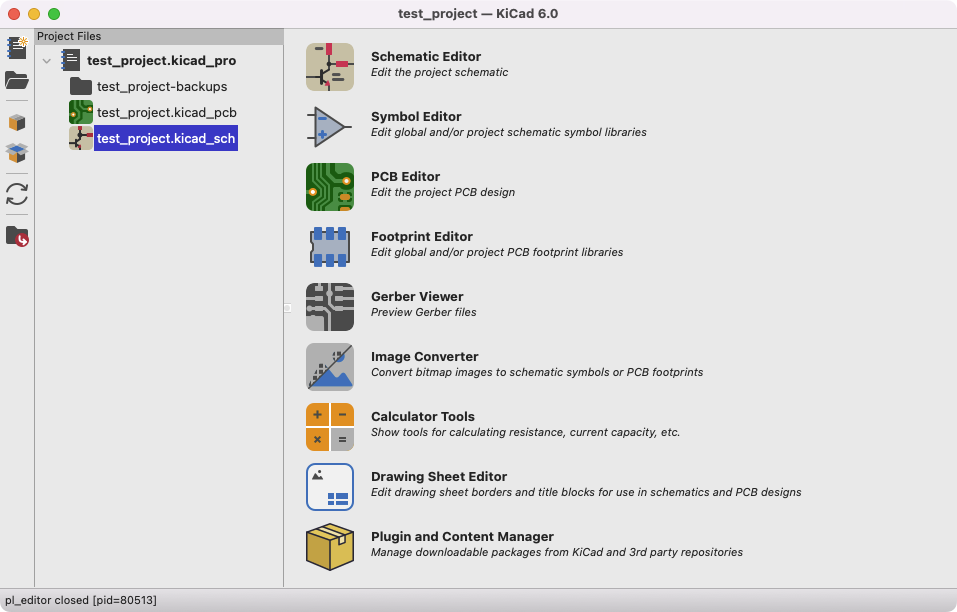Launch the Drawing Sheet Editor icon
Screen dimensions: 957x612
point(330,487)
